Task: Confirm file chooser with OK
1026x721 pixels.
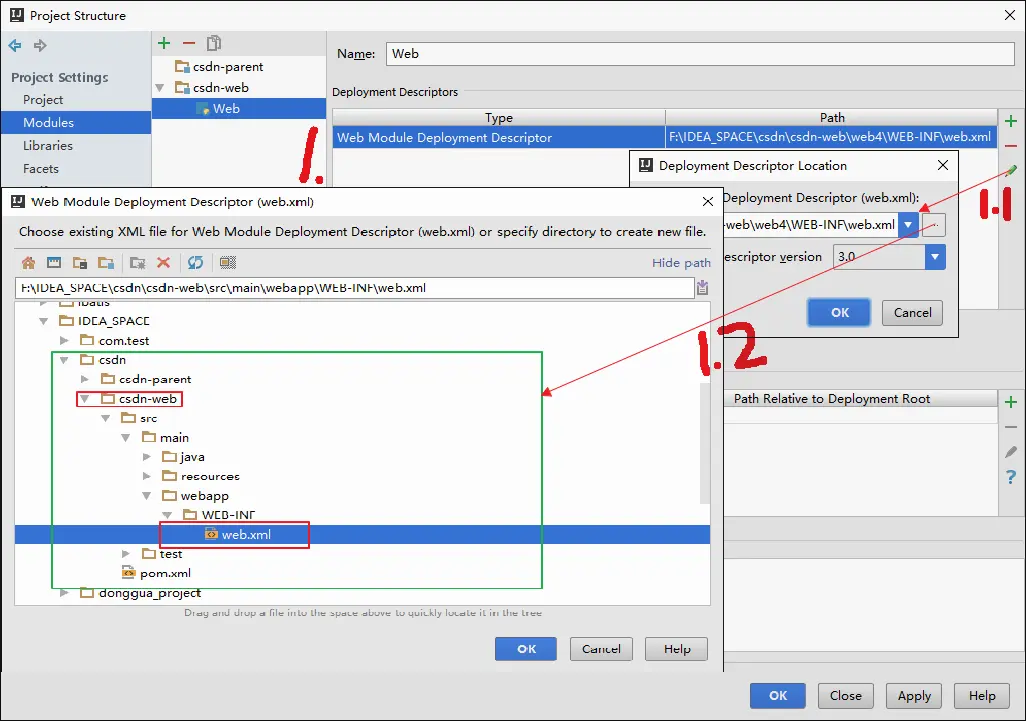Action: pos(526,649)
